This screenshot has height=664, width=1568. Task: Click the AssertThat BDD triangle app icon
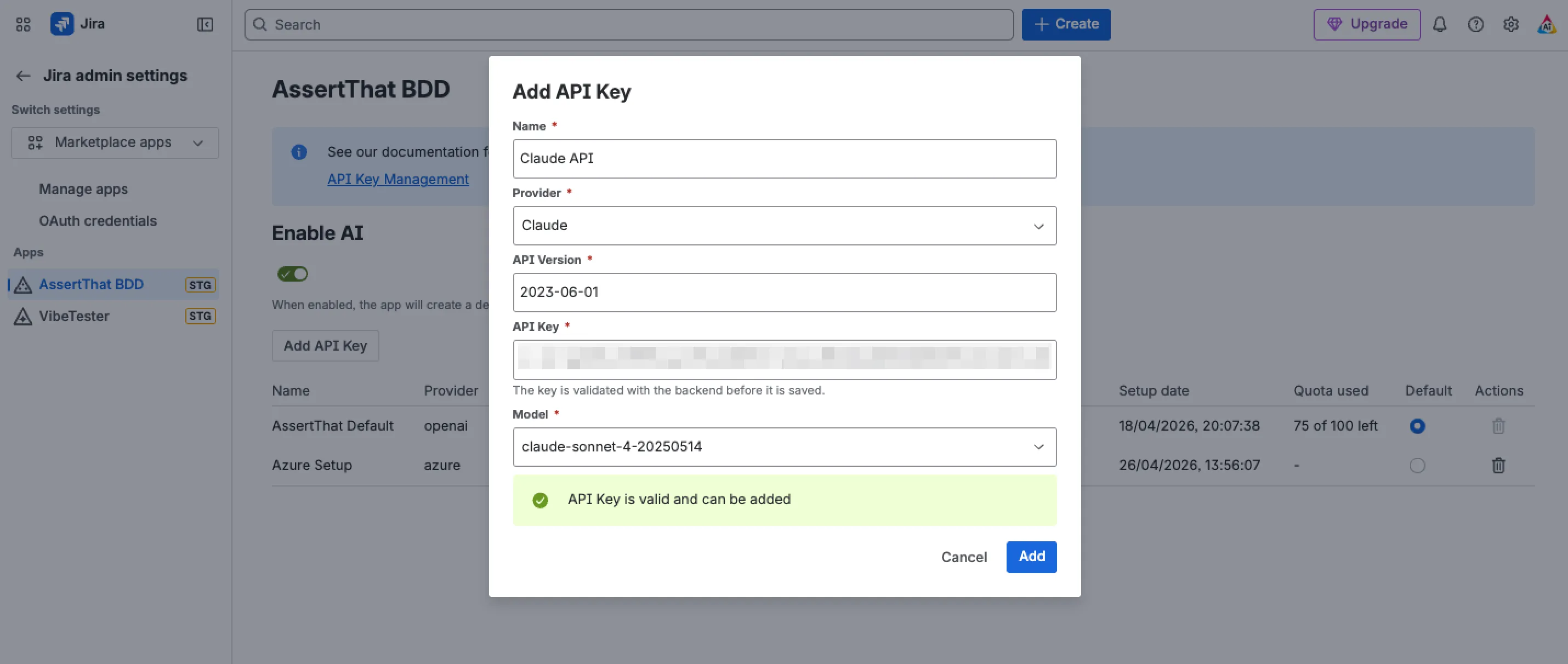coord(23,284)
